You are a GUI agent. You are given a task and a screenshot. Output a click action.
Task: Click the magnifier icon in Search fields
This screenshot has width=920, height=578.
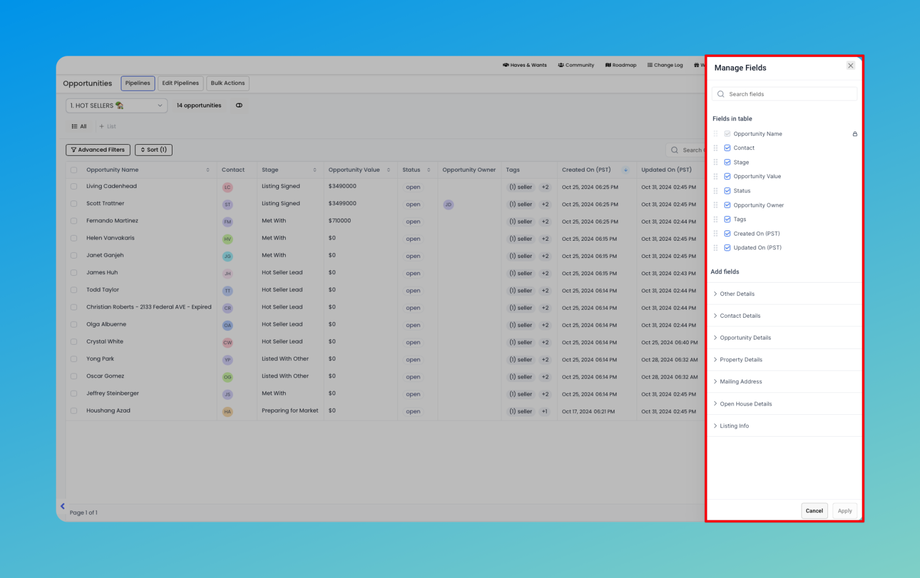click(x=721, y=94)
